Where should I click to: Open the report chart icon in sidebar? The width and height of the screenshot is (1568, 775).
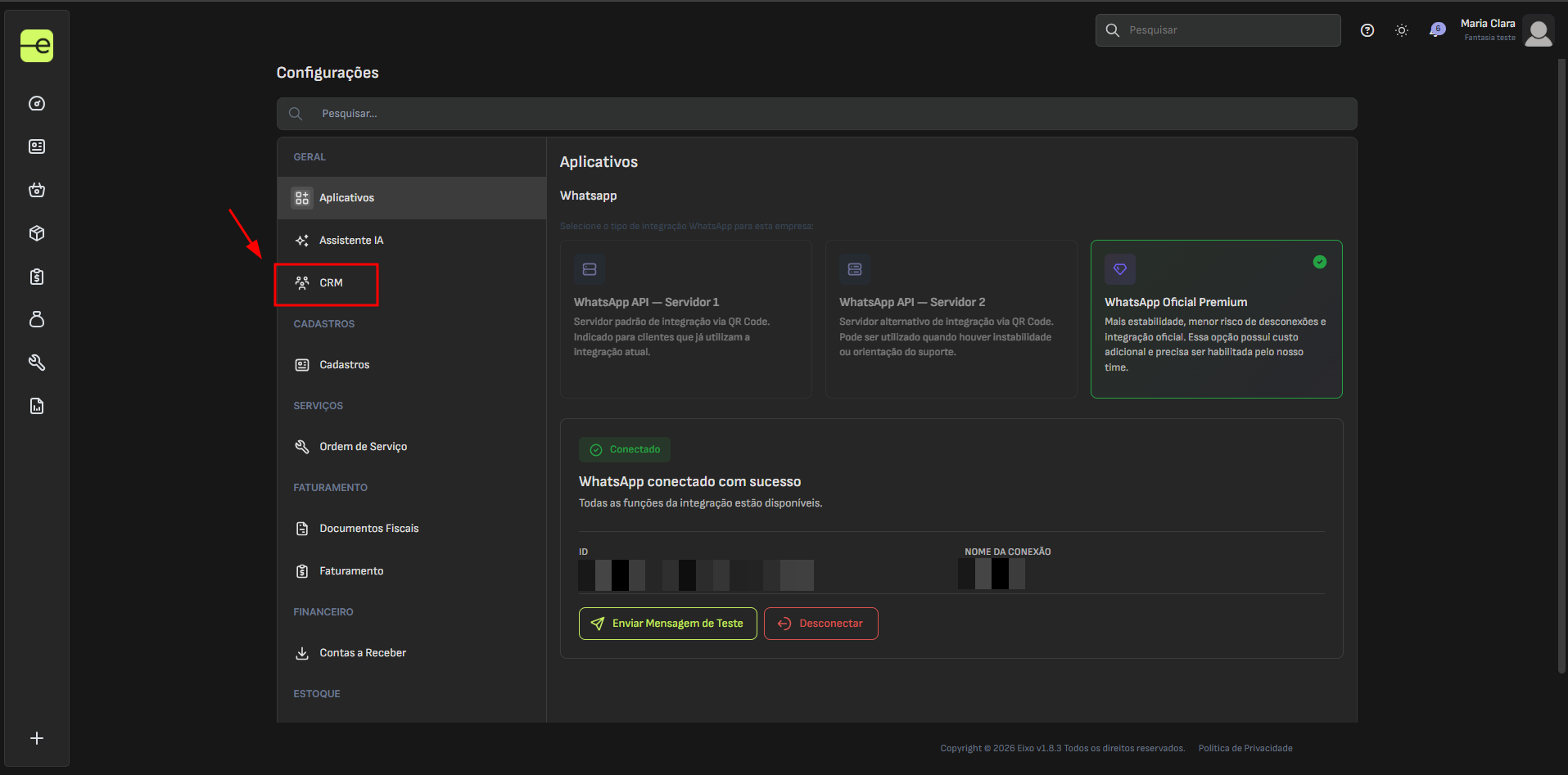[x=37, y=406]
